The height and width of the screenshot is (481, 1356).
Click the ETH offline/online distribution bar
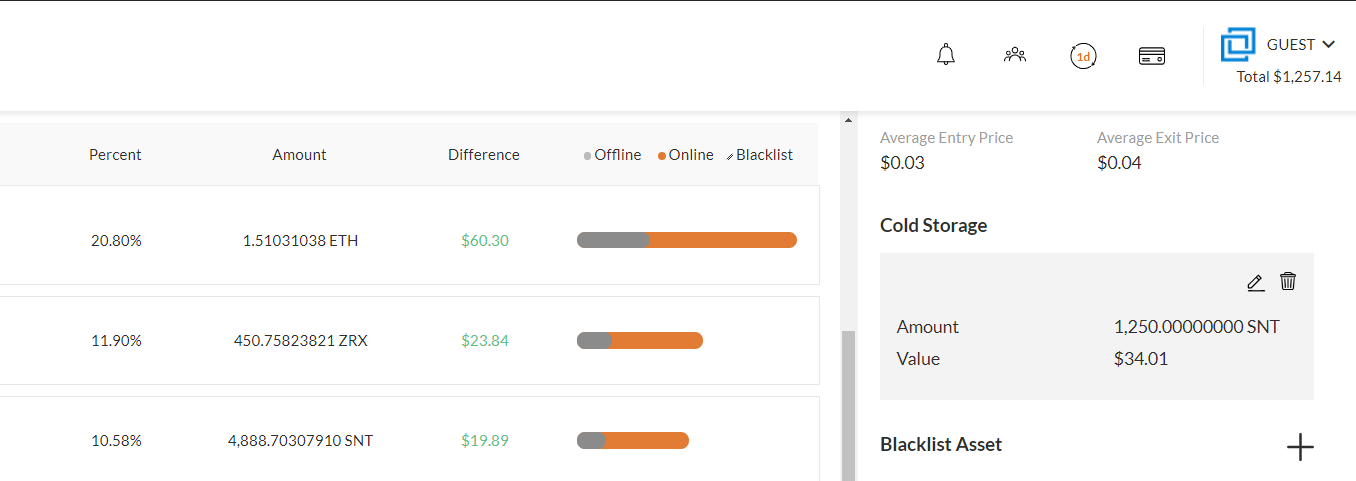686,240
